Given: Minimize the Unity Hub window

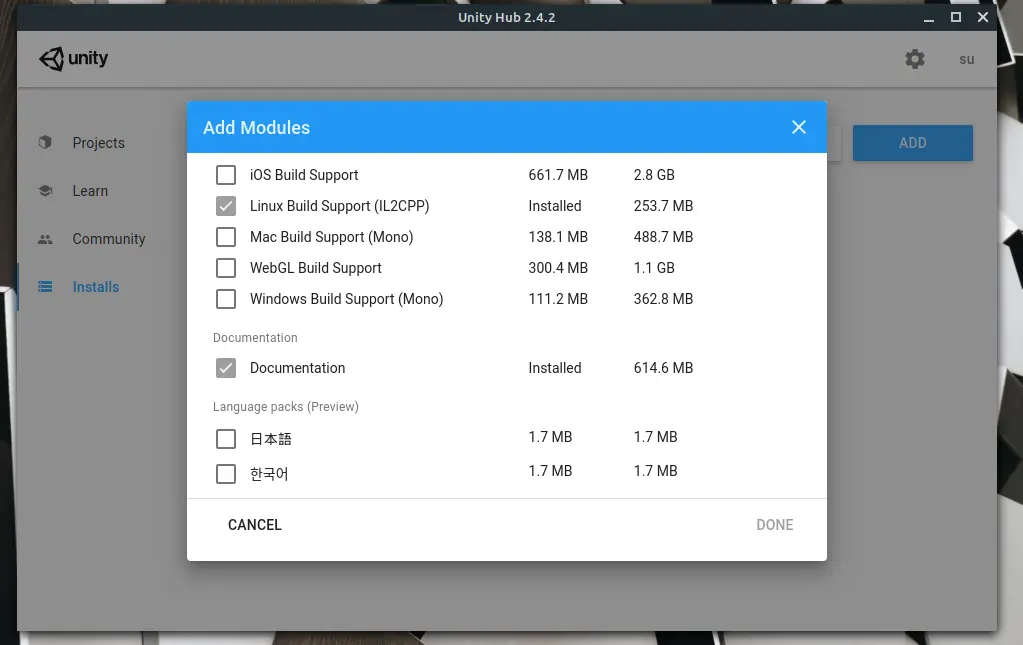Looking at the screenshot, I should pos(928,18).
